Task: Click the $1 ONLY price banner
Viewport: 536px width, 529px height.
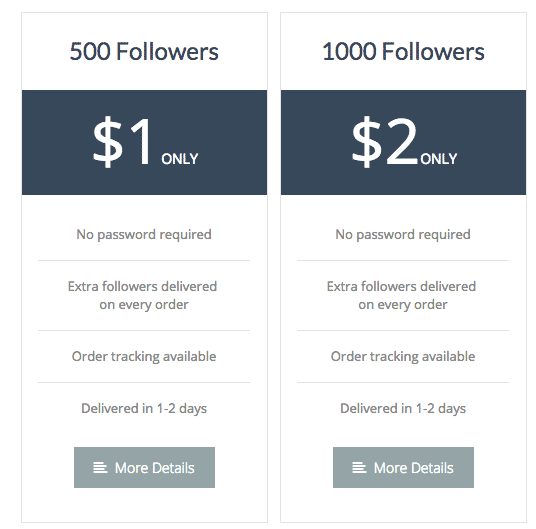Action: [x=144, y=143]
